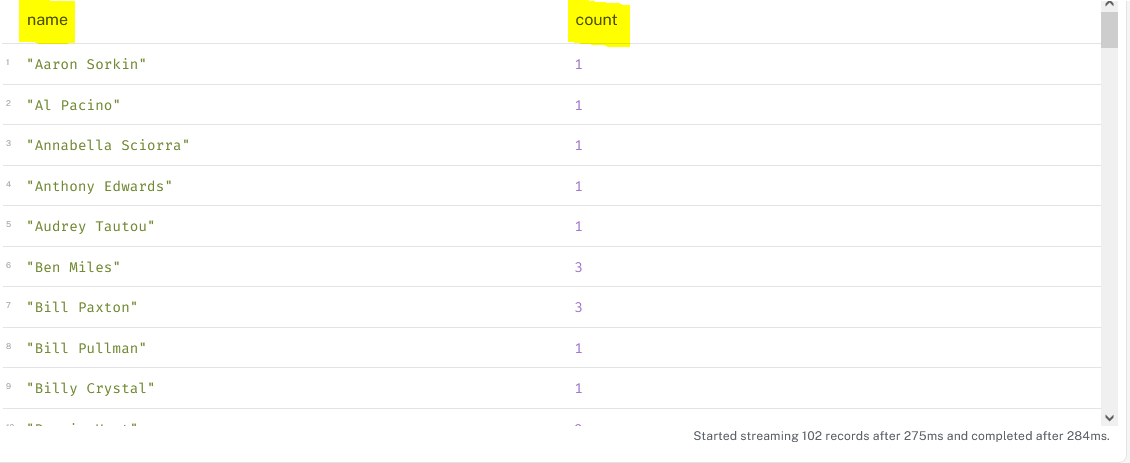Select the "Audrey Tautou" name cell

pos(91,227)
